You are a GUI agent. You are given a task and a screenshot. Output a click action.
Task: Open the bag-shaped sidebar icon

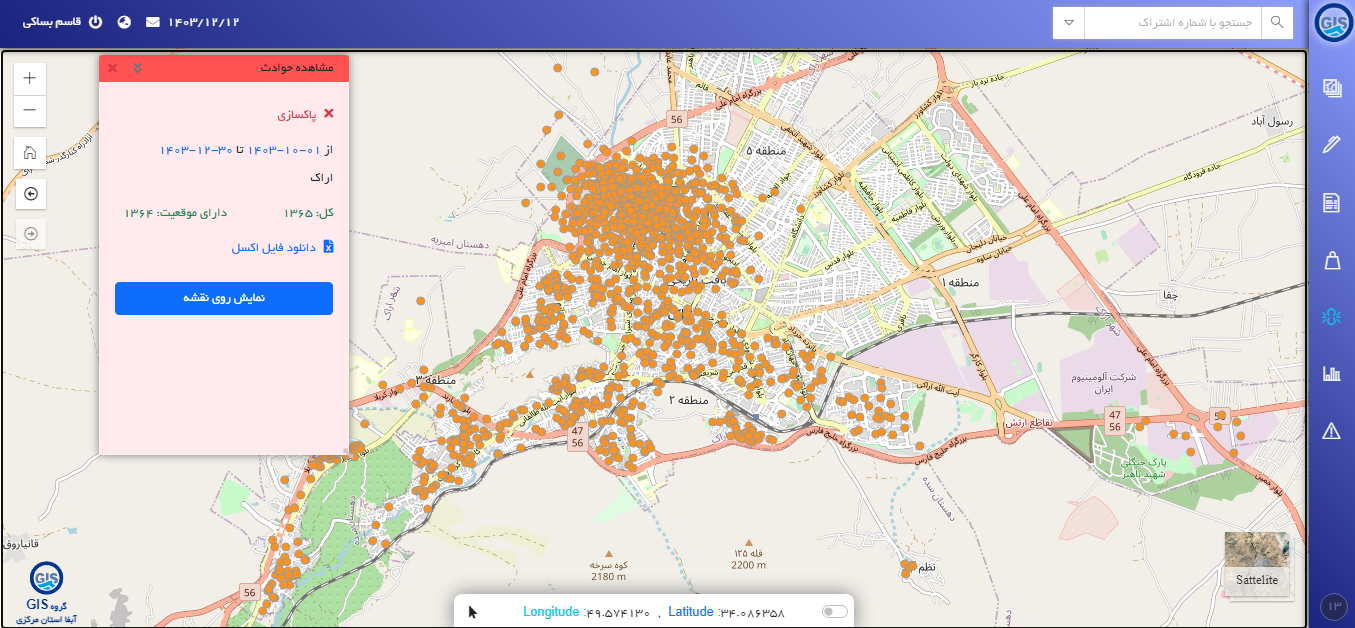1331,260
